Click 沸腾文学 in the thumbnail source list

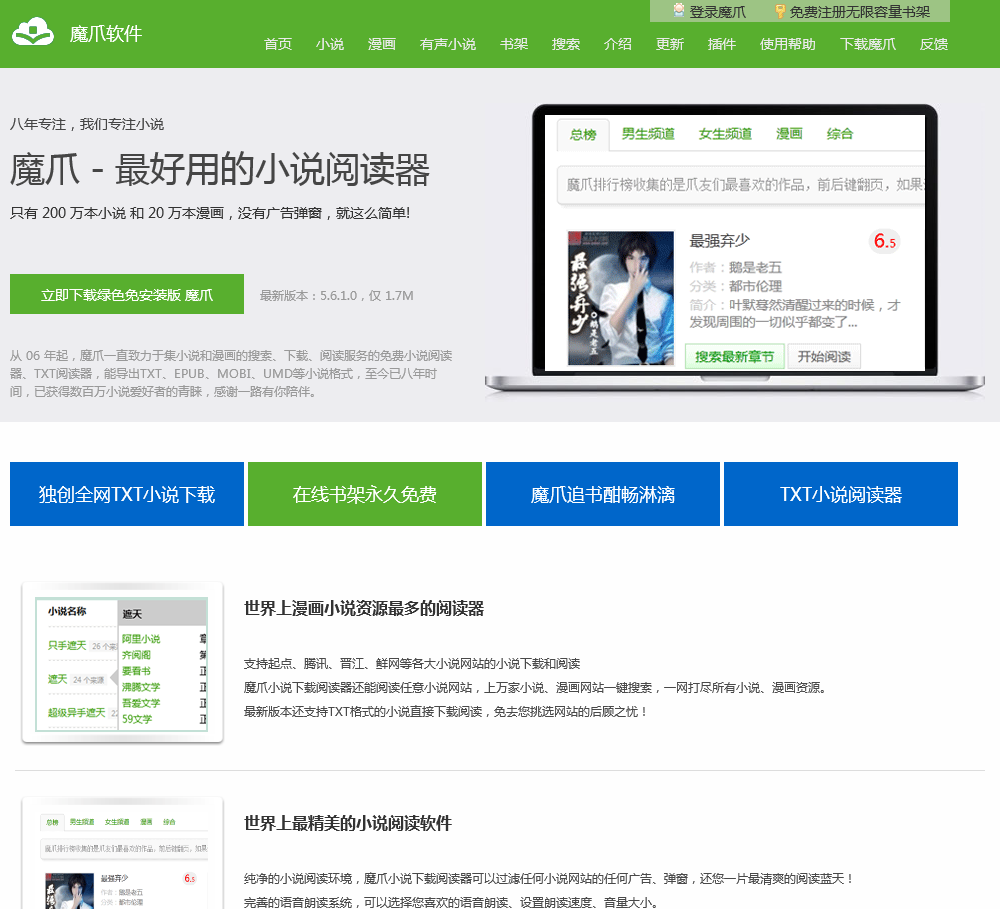pyautogui.click(x=141, y=687)
